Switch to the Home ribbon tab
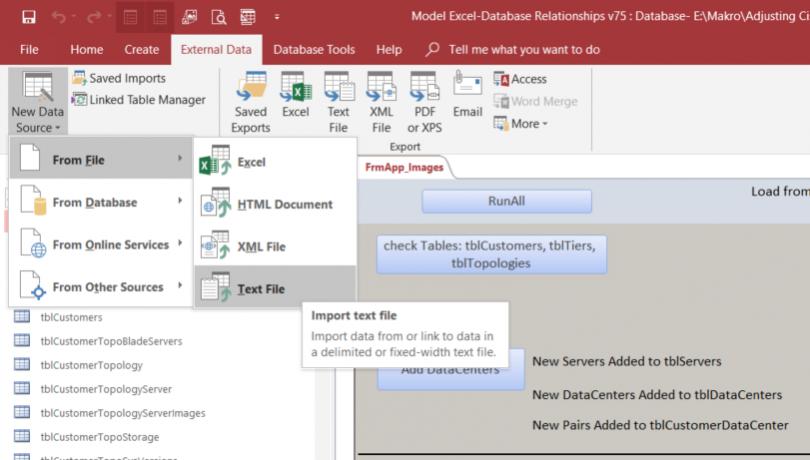 pos(86,50)
